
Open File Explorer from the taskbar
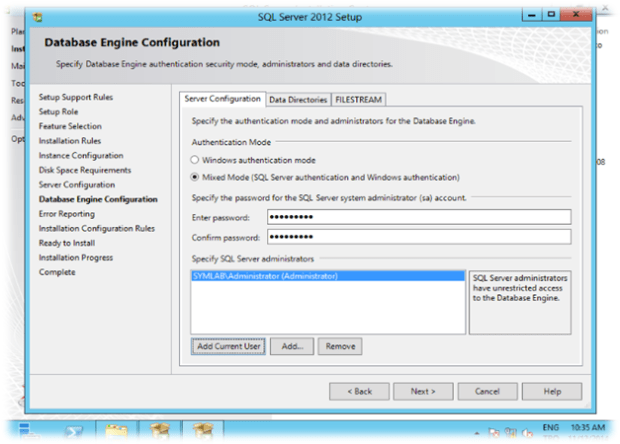point(116,433)
